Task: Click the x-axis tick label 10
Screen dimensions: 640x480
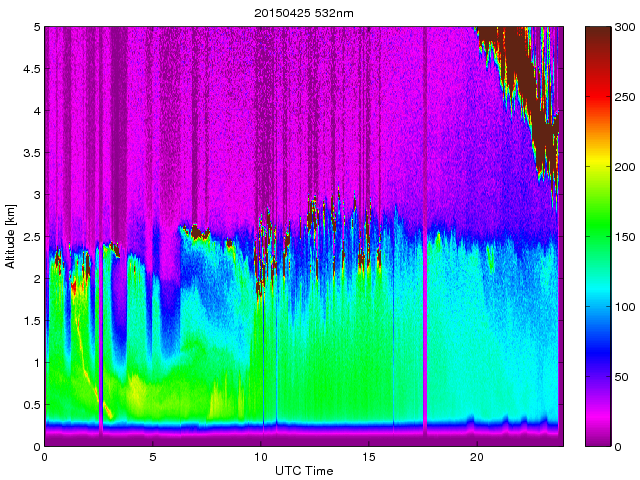Action: point(260,457)
